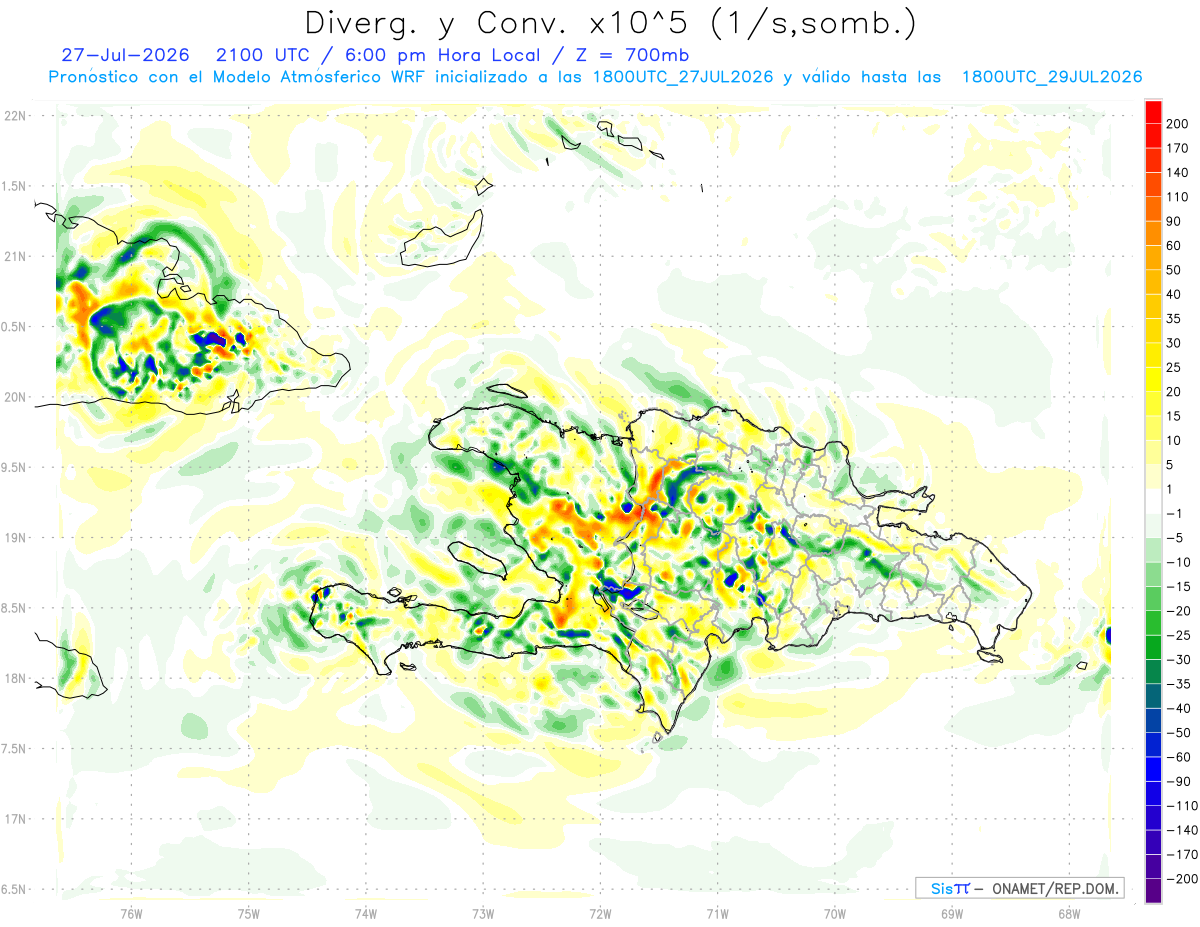Click the "-200" value at scale bottom

click(1180, 879)
